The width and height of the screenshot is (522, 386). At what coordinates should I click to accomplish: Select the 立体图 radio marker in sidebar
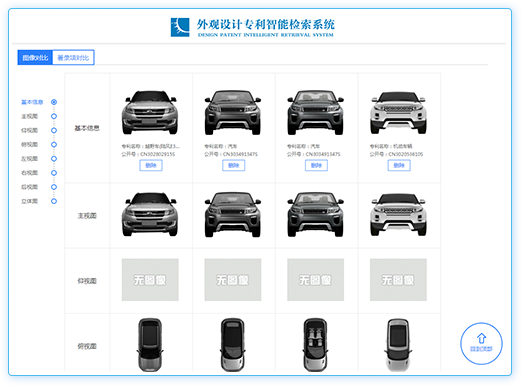click(54, 201)
